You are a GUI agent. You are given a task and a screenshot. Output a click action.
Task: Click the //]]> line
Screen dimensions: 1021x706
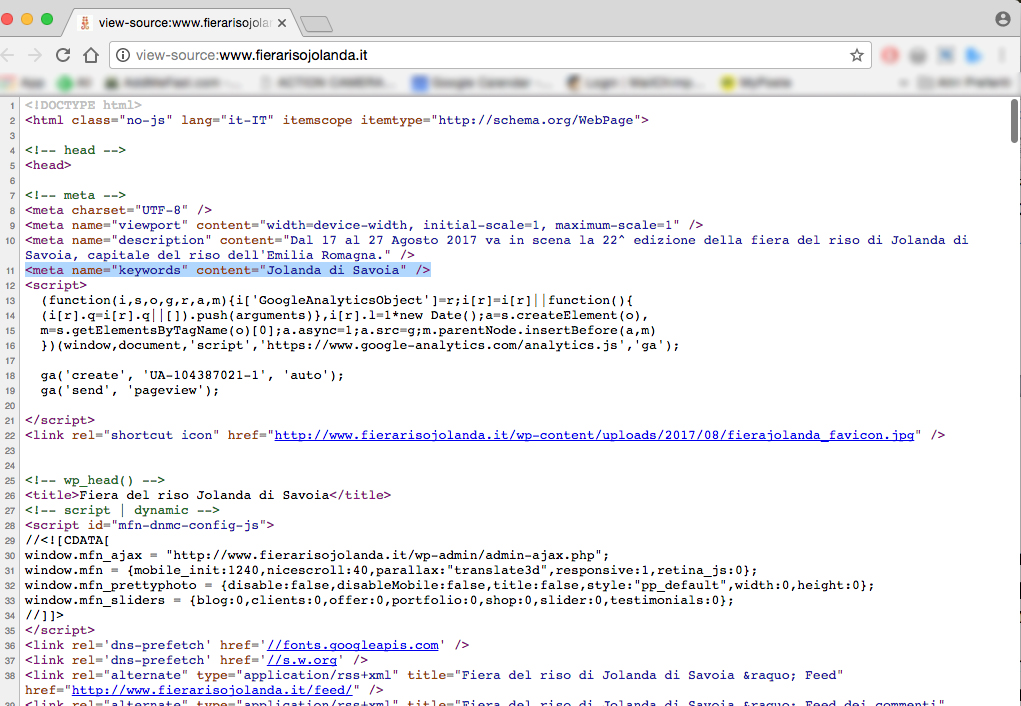click(x=44, y=615)
